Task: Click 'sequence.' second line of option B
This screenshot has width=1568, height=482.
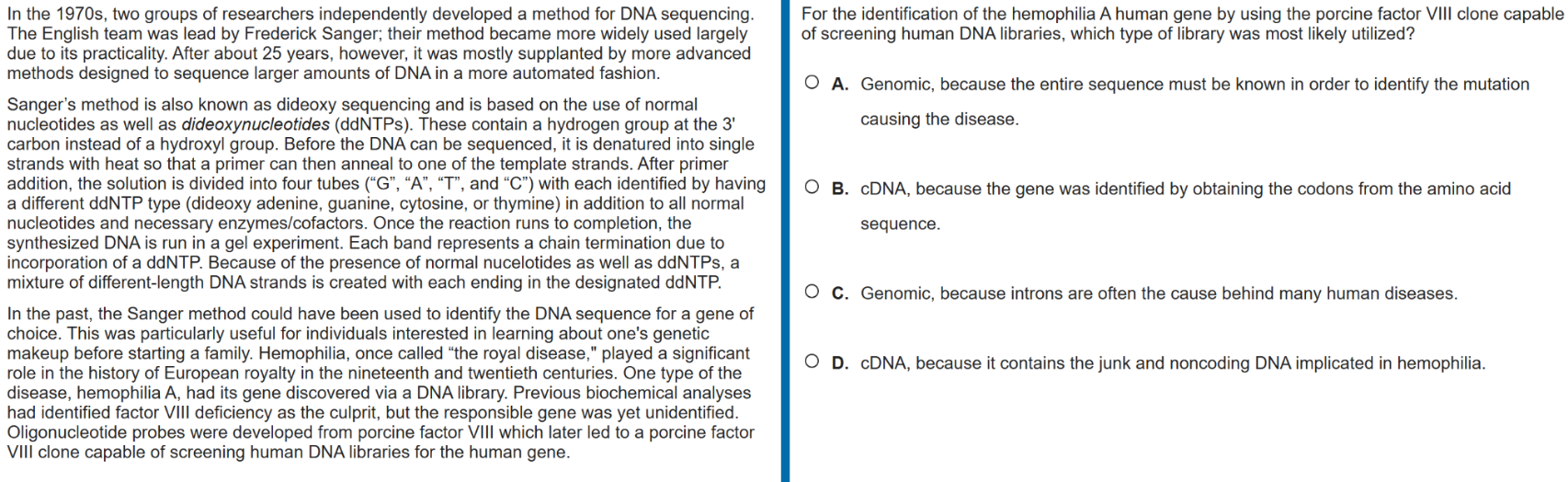Action: [900, 224]
